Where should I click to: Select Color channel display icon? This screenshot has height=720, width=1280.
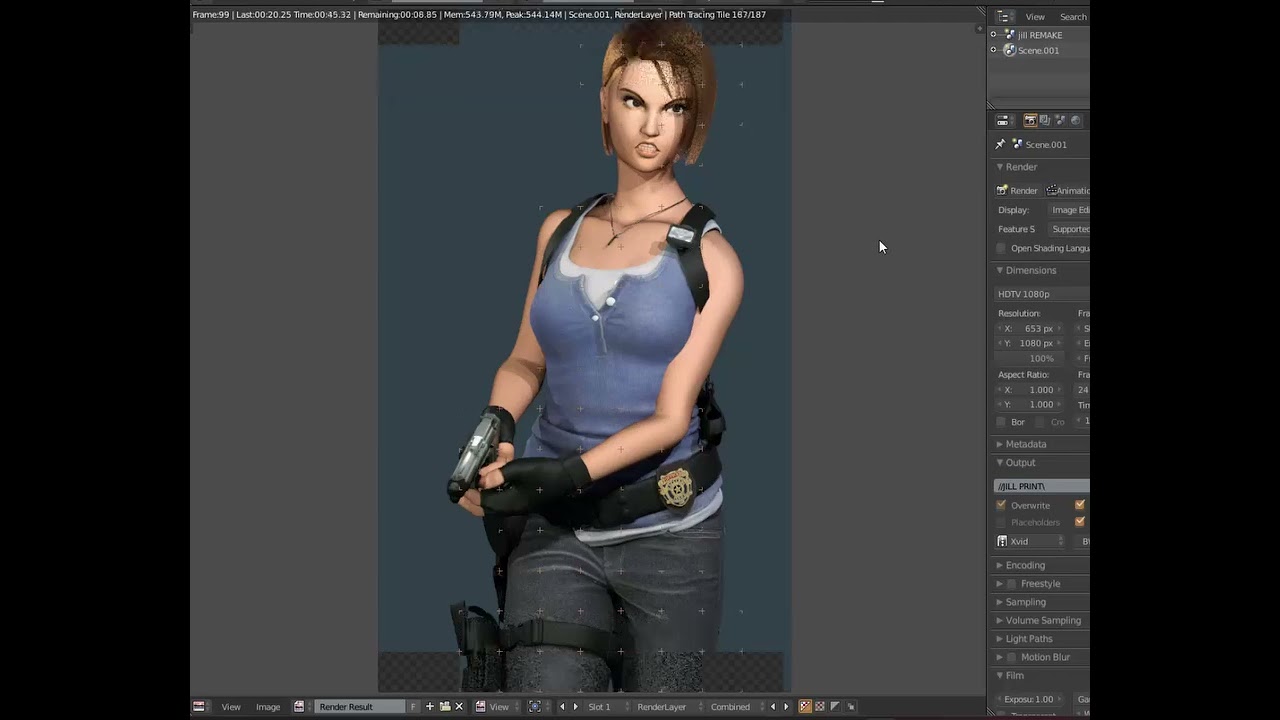tap(820, 706)
